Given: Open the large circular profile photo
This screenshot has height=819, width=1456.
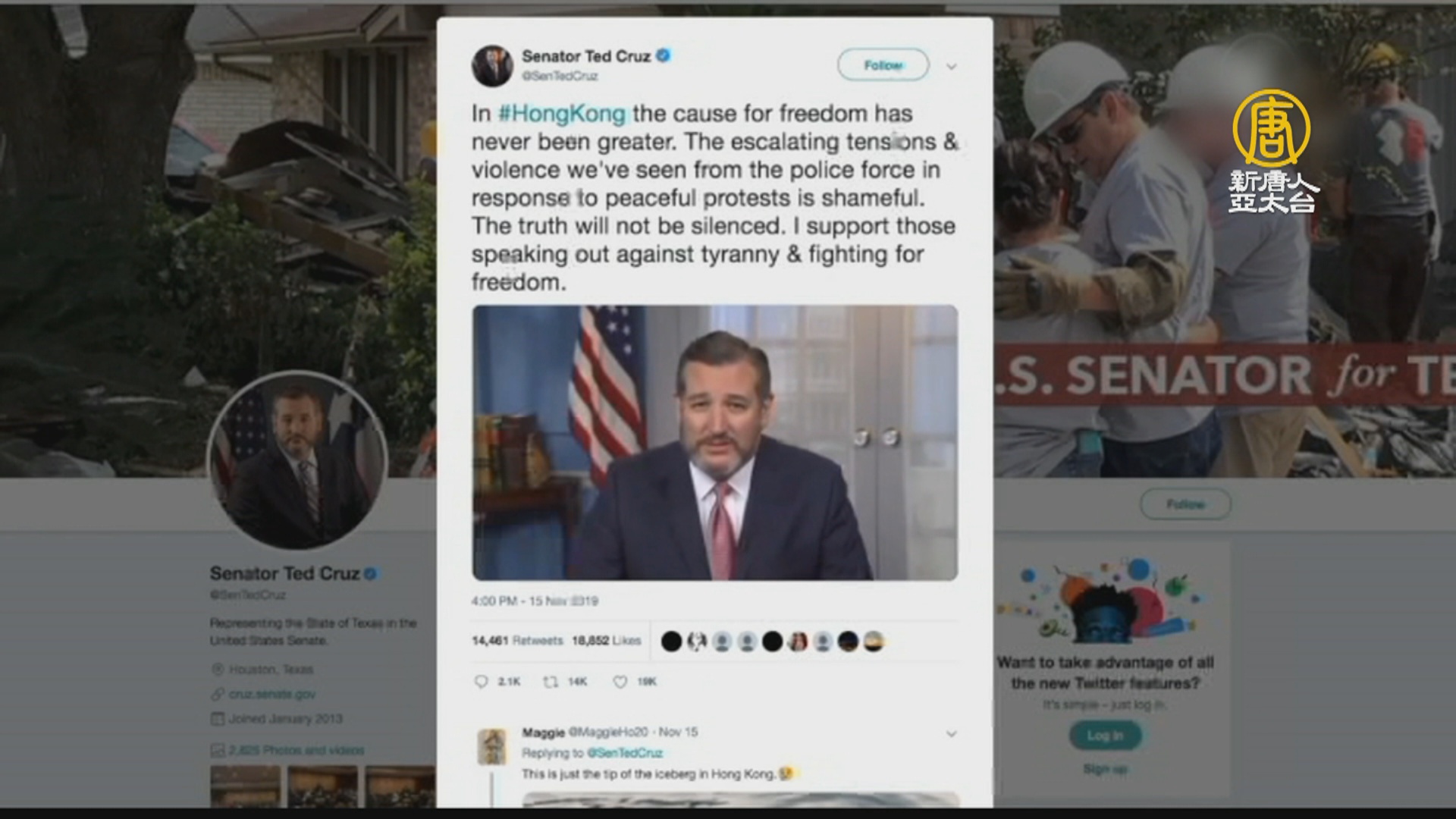Looking at the screenshot, I should (x=297, y=460).
